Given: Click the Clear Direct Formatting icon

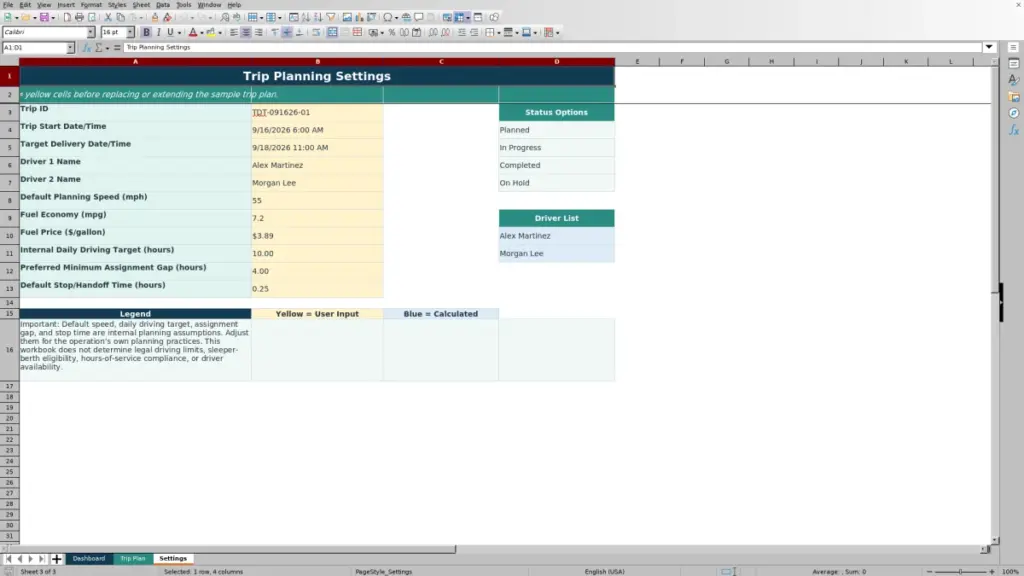Looking at the screenshot, I should point(167,18).
